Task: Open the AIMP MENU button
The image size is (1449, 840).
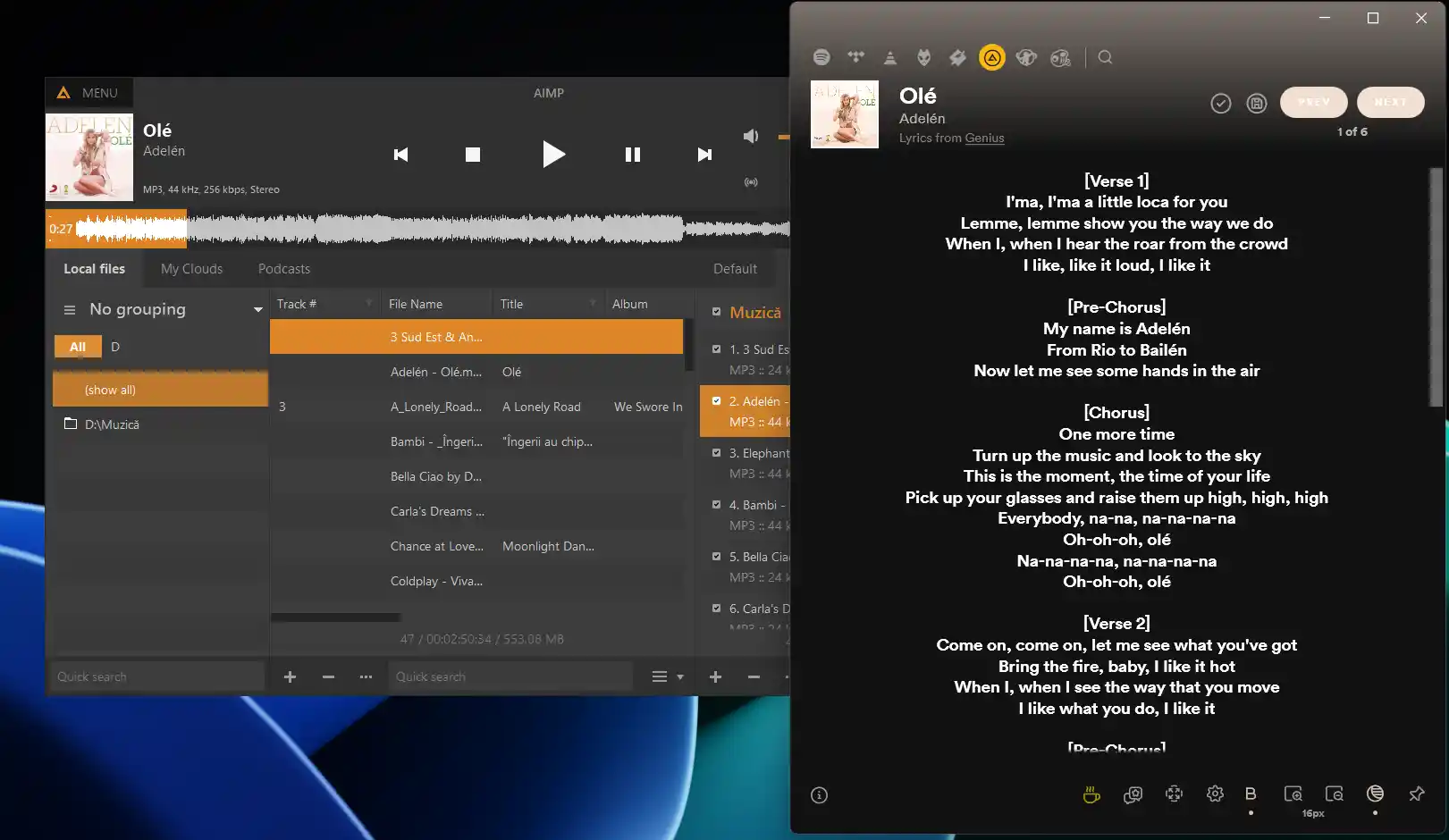Action: point(88,92)
